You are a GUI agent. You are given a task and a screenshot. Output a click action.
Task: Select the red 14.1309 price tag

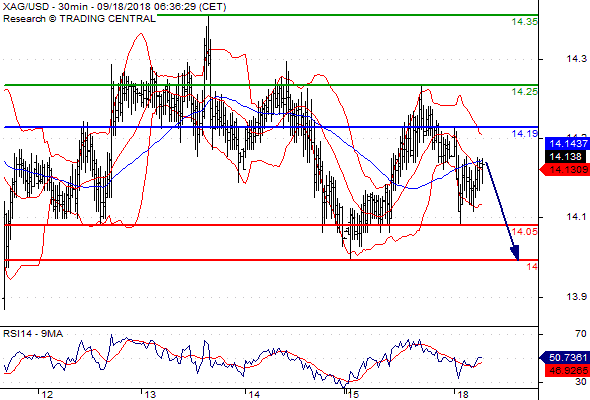point(565,170)
